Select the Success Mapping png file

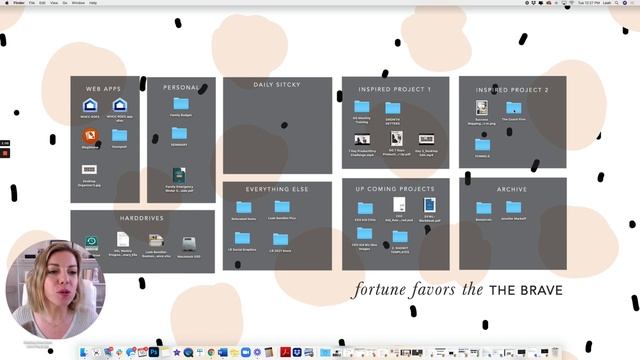(482, 108)
